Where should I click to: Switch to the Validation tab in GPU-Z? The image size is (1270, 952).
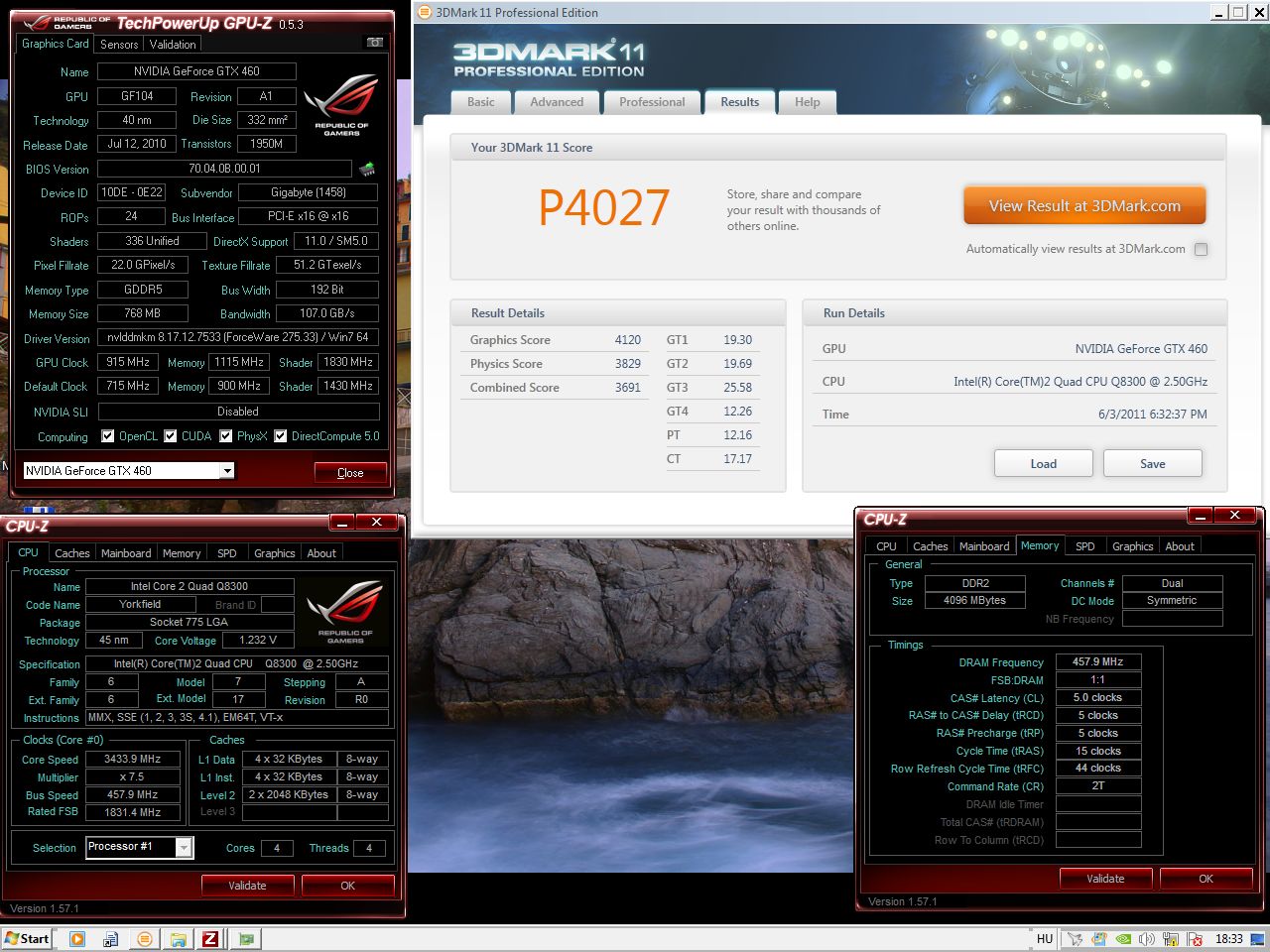point(173,45)
